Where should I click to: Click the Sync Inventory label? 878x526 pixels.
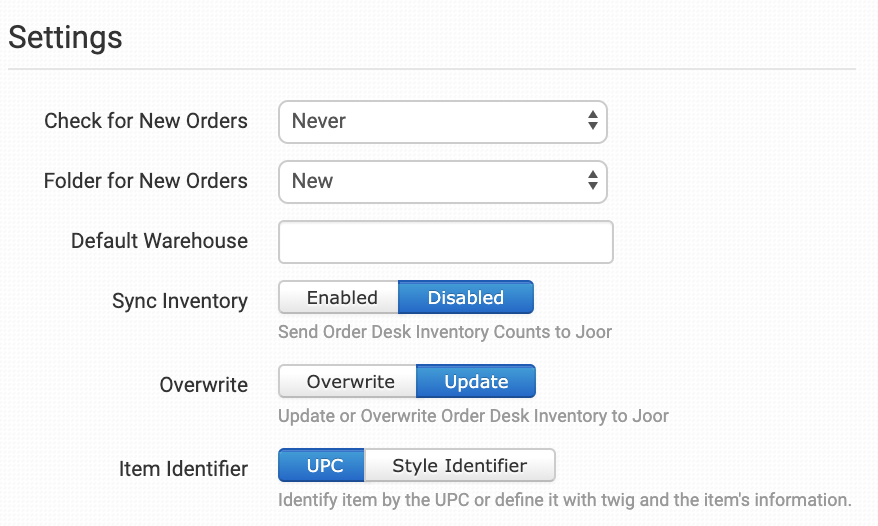pos(180,301)
